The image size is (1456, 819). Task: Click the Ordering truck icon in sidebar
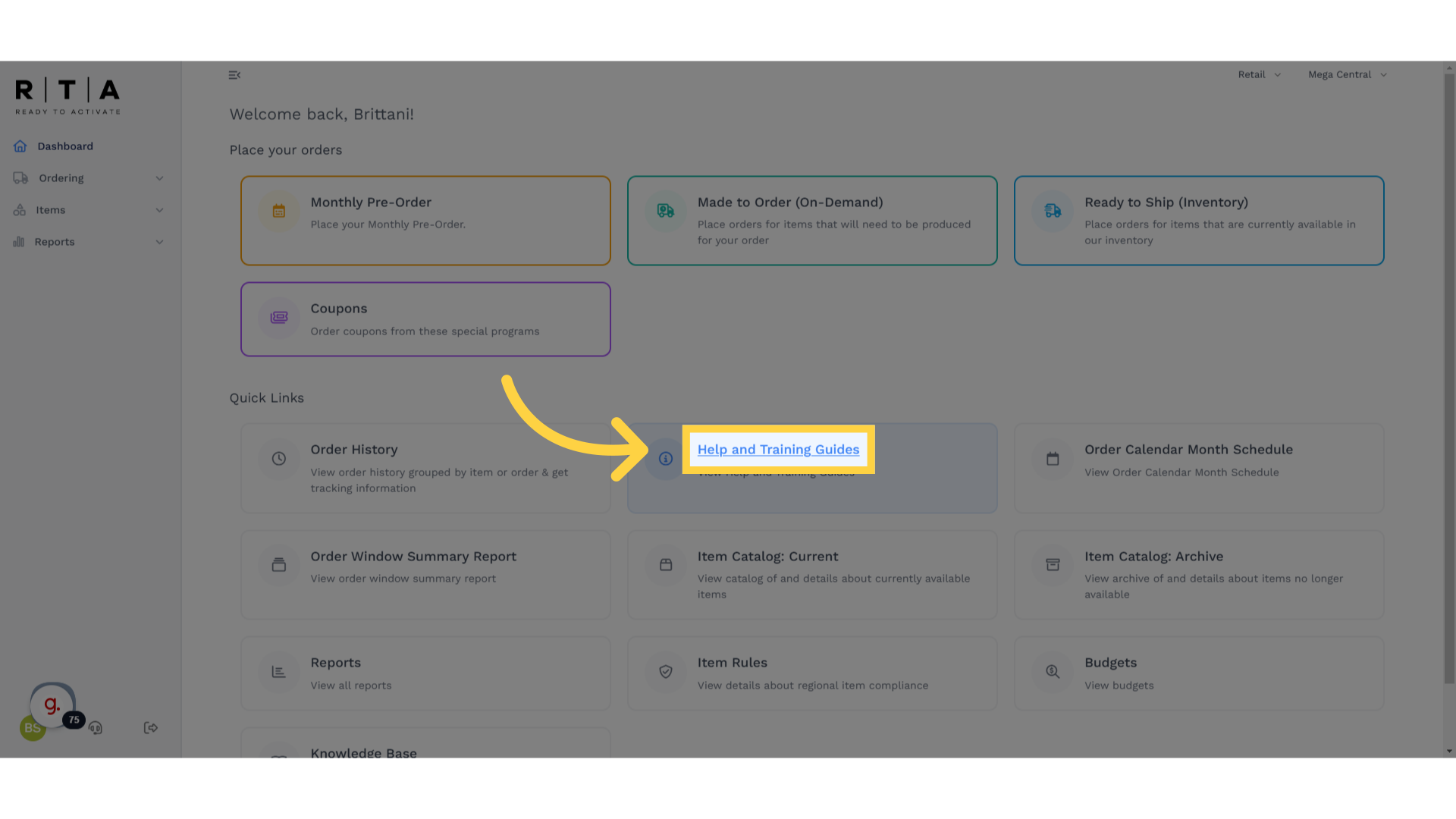20,178
